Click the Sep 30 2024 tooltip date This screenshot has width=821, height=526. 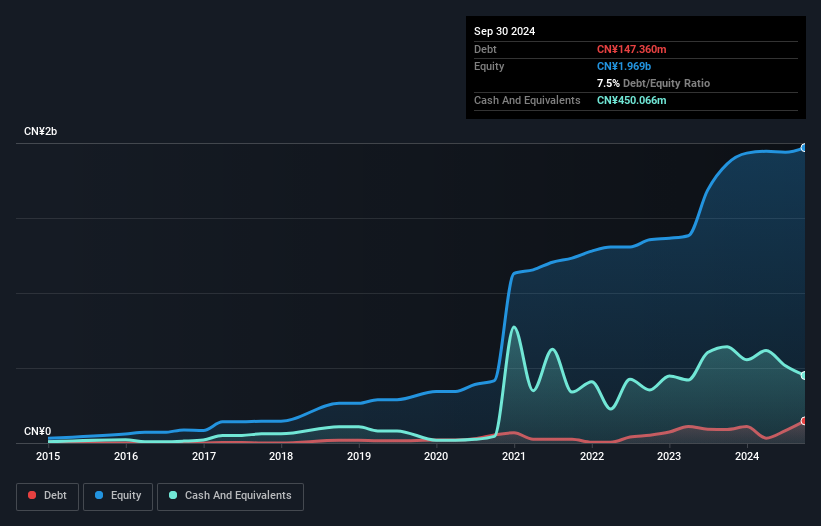pos(504,31)
